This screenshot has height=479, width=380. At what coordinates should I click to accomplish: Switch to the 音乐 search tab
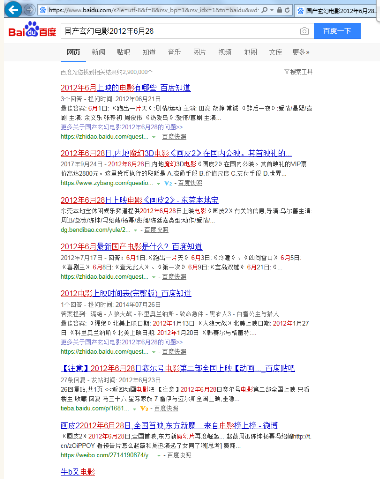[x=174, y=52]
